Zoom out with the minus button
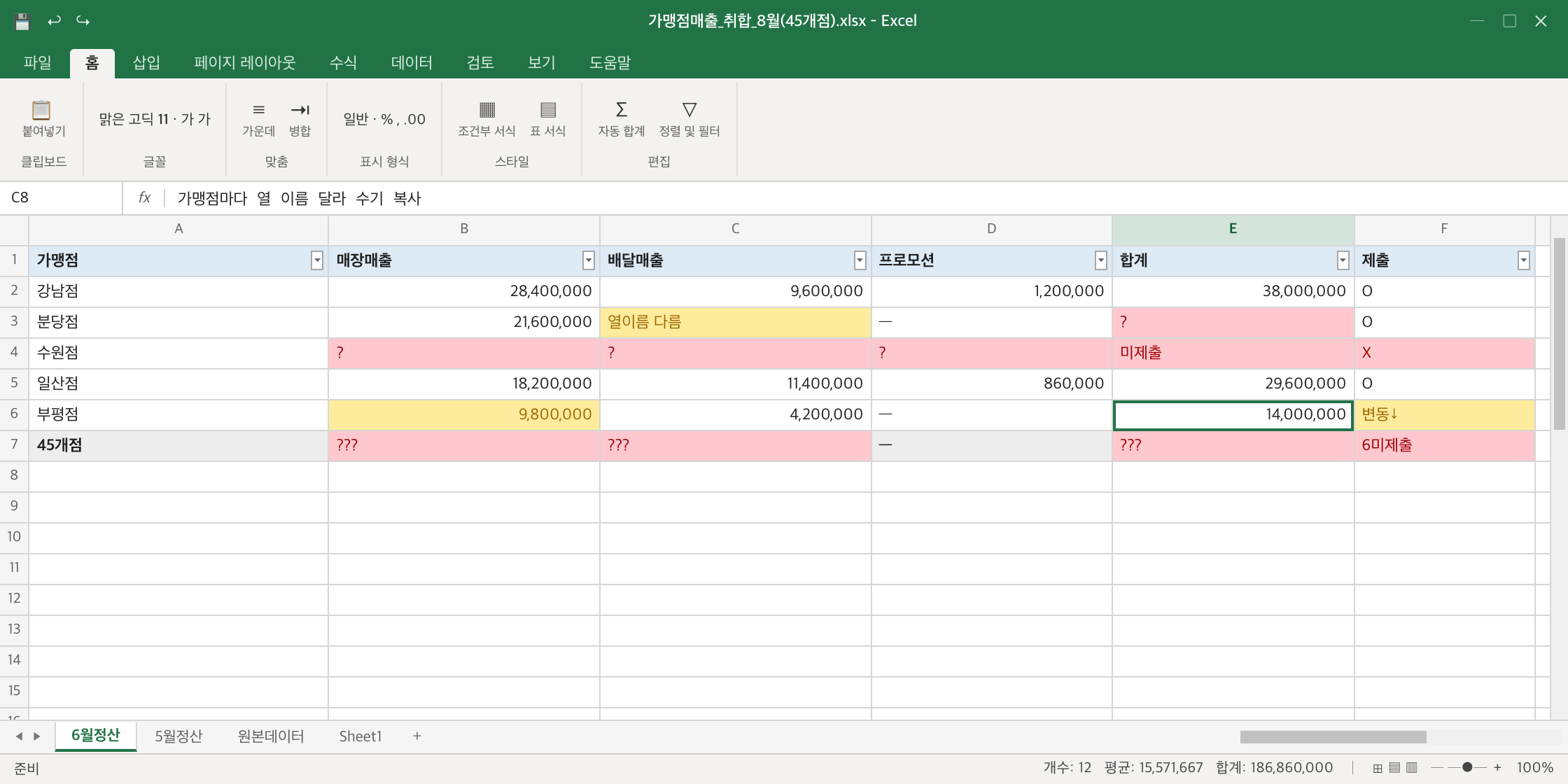Image resolution: width=1568 pixels, height=784 pixels. [x=1437, y=768]
